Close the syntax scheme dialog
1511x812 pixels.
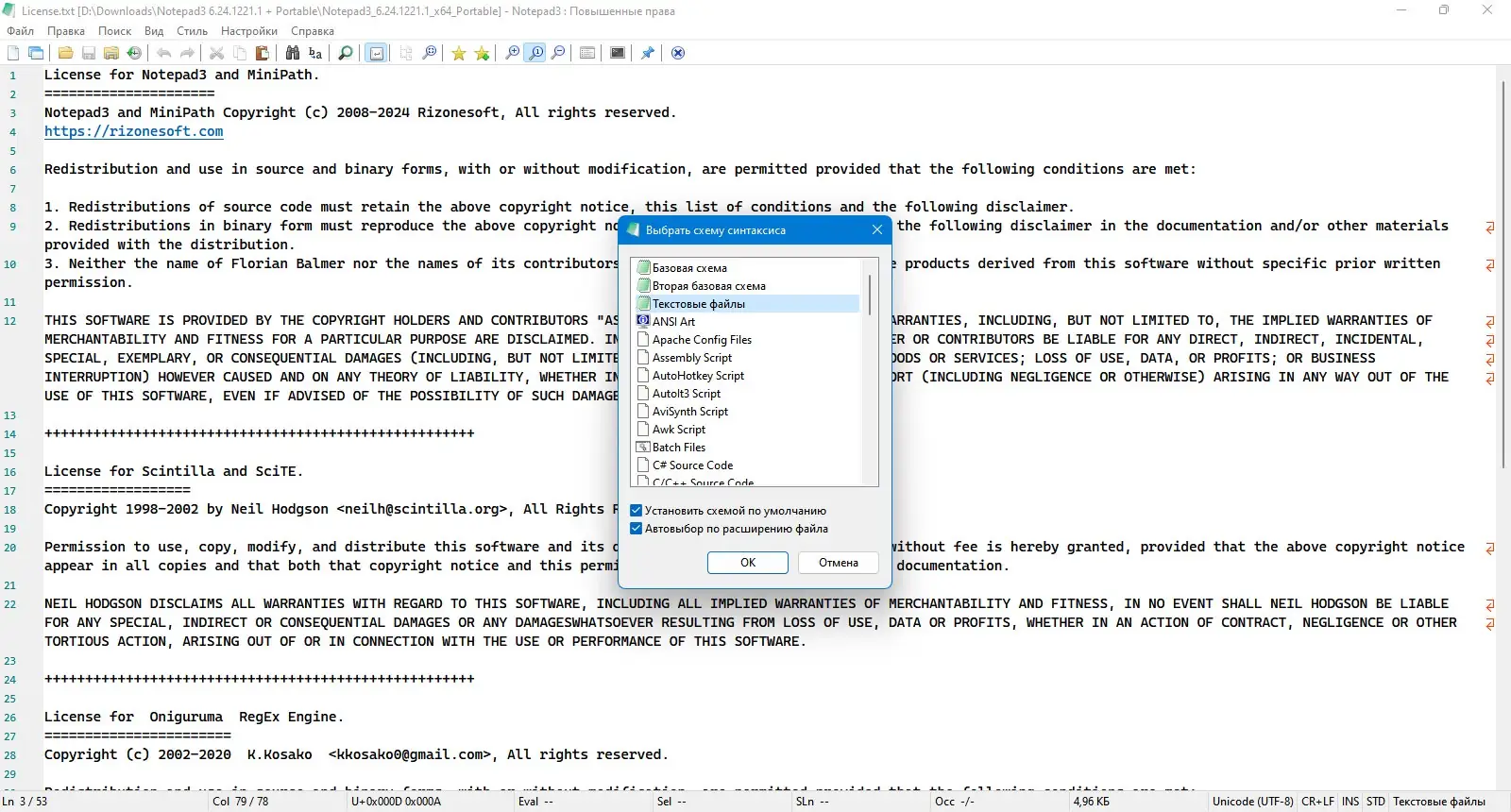coord(877,229)
